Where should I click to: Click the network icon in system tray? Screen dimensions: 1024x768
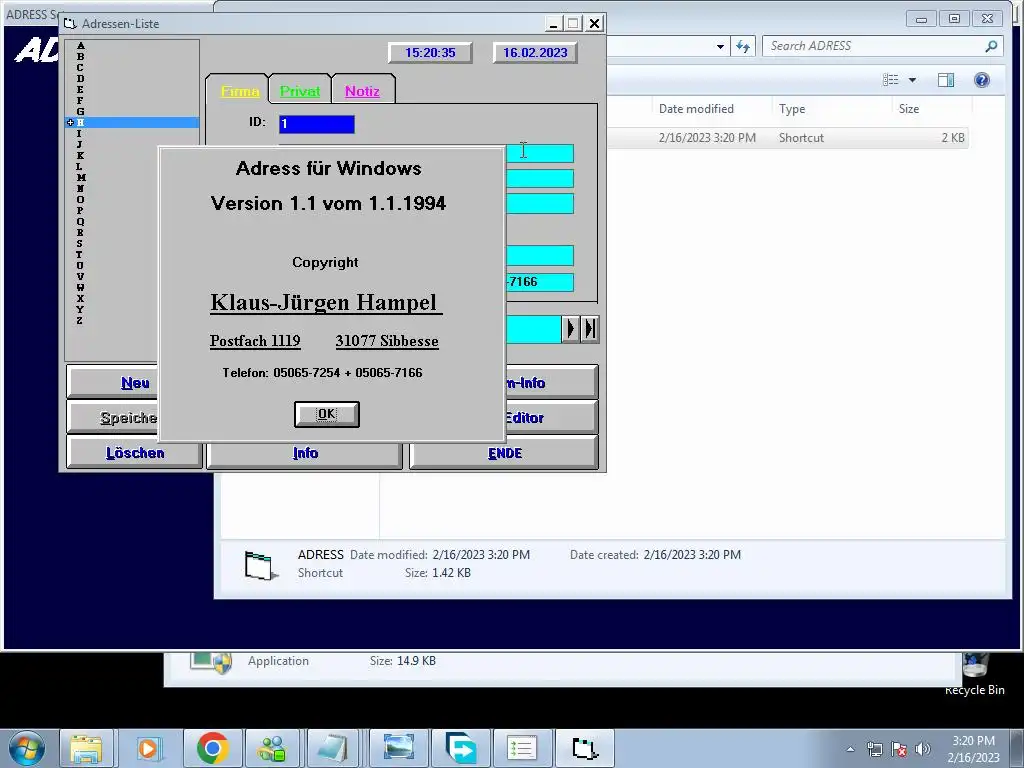[x=874, y=749]
